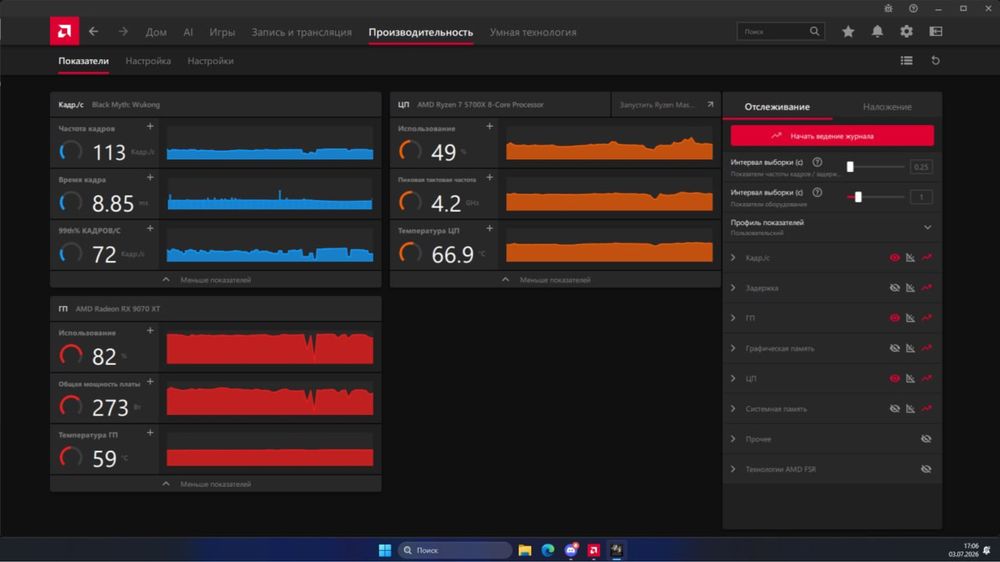This screenshot has height=562, width=1000.
Task: Expand the Системная память group
Action: [733, 409]
